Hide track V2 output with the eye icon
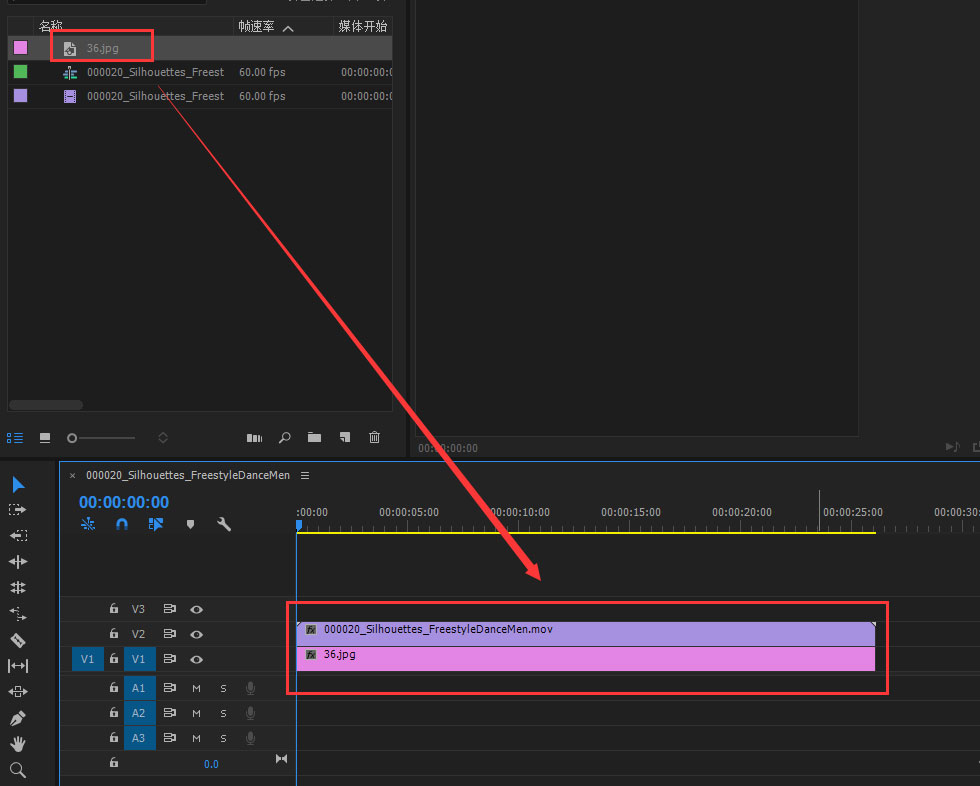Screen dimensions: 980x786 (197, 634)
